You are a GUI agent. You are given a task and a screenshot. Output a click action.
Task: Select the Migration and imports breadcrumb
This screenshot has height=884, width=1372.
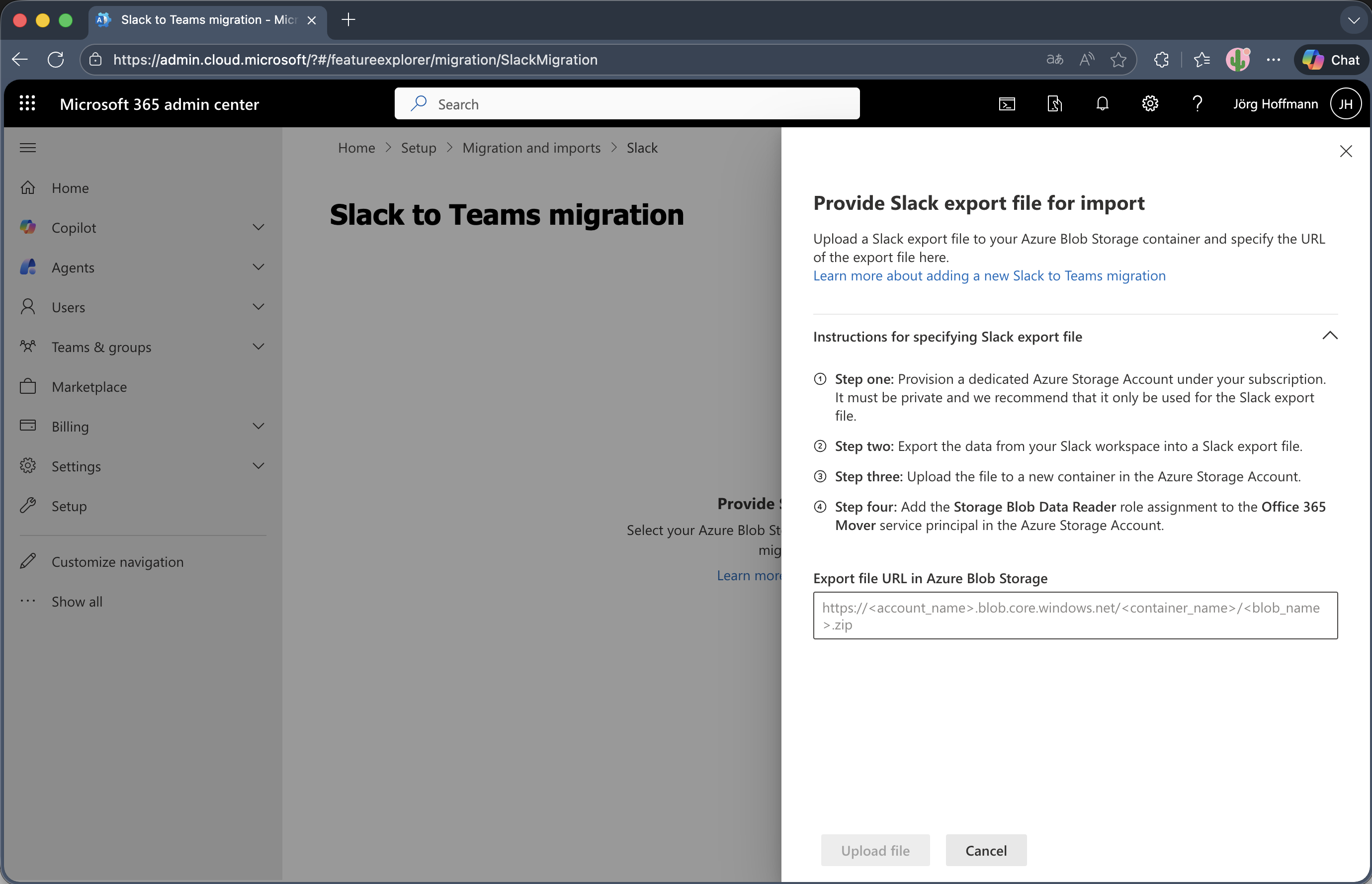point(531,148)
